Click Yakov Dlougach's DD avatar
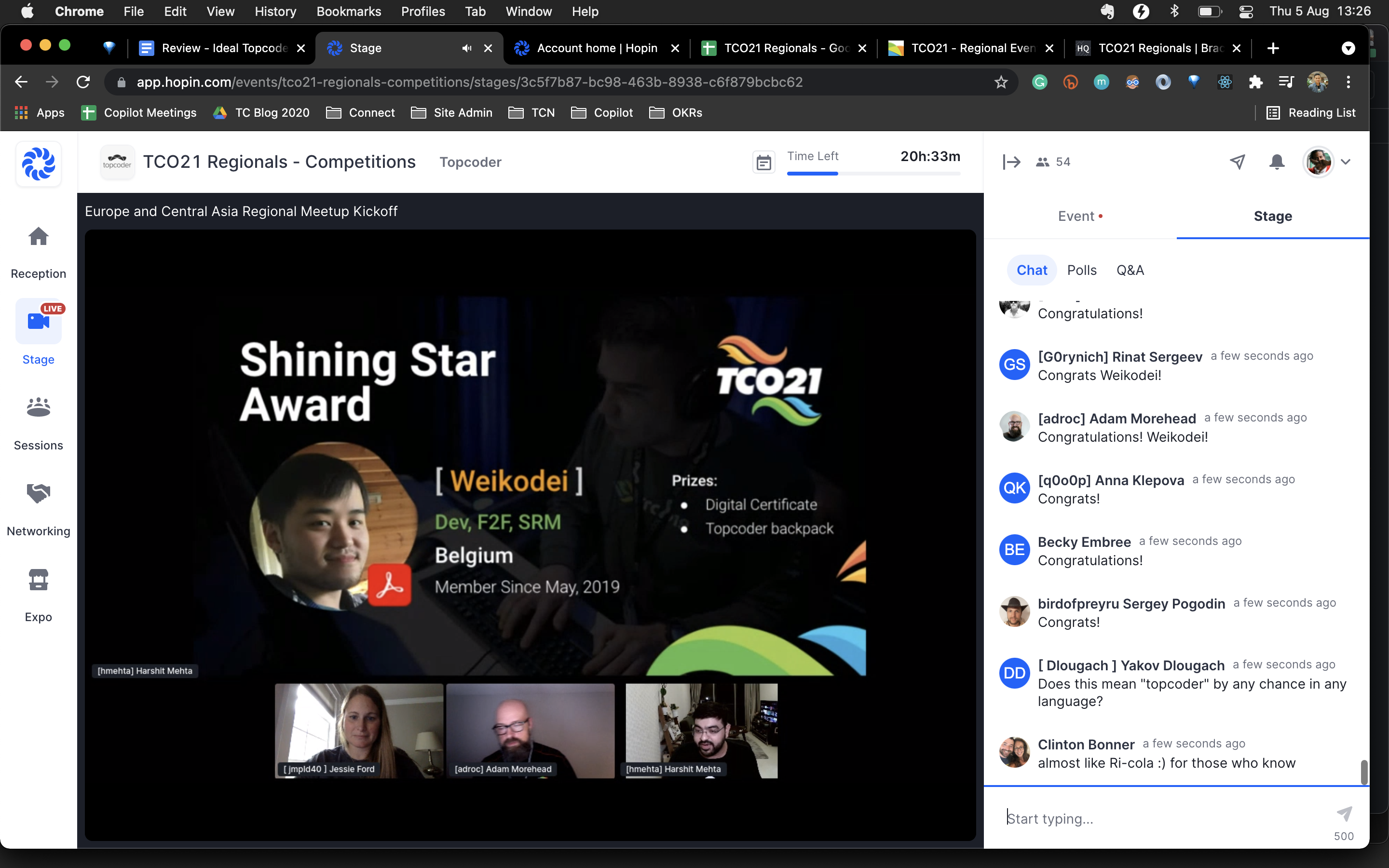Viewport: 1389px width, 868px height. click(x=1014, y=673)
